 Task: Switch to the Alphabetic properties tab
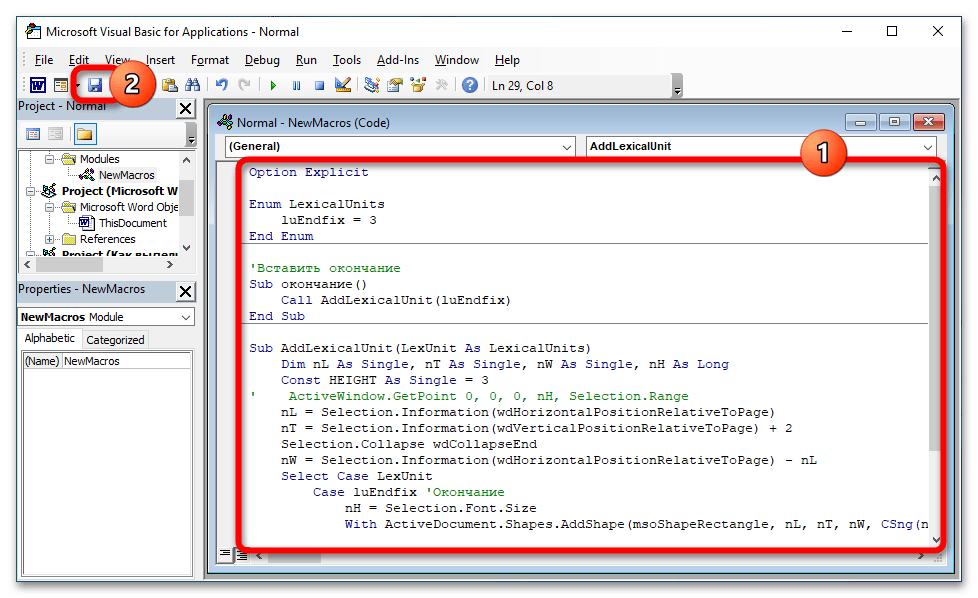pyautogui.click(x=49, y=338)
